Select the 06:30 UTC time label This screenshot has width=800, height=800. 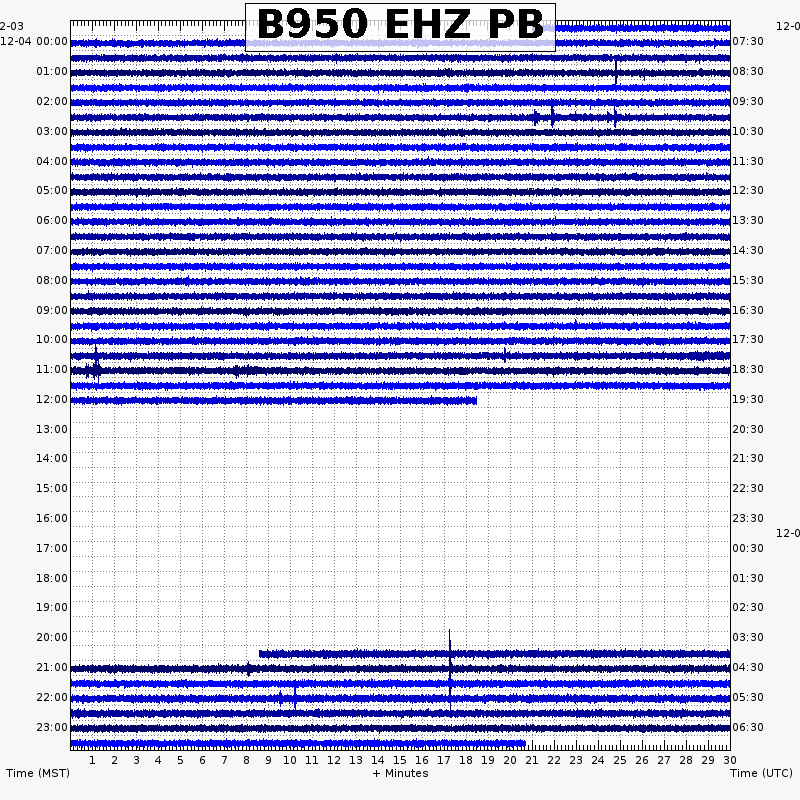[748, 728]
